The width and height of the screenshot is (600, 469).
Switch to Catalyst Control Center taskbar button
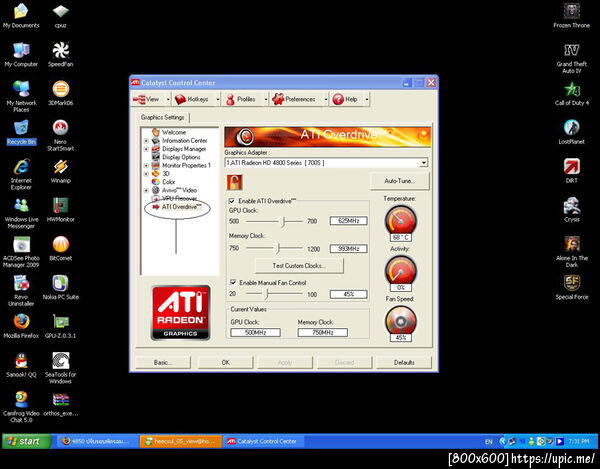[263, 441]
